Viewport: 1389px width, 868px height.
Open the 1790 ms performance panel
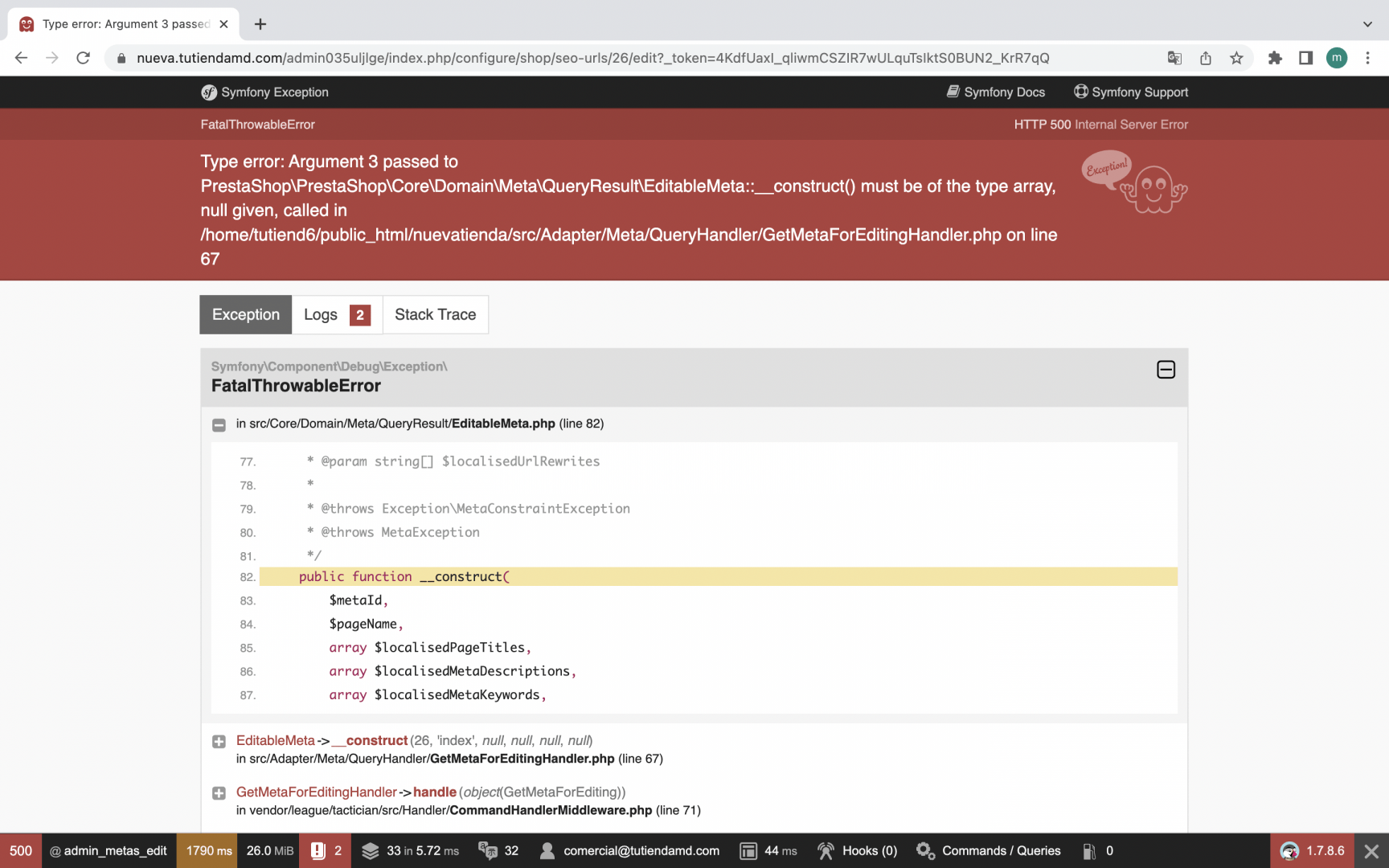click(x=208, y=850)
